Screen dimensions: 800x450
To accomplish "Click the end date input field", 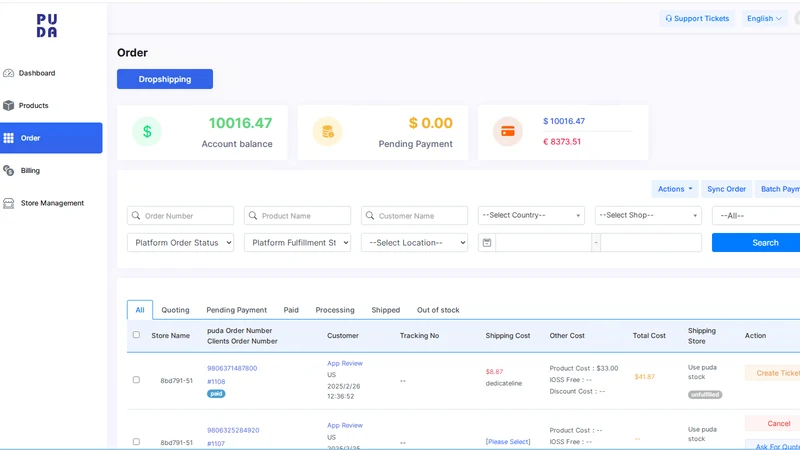I will [x=651, y=243].
